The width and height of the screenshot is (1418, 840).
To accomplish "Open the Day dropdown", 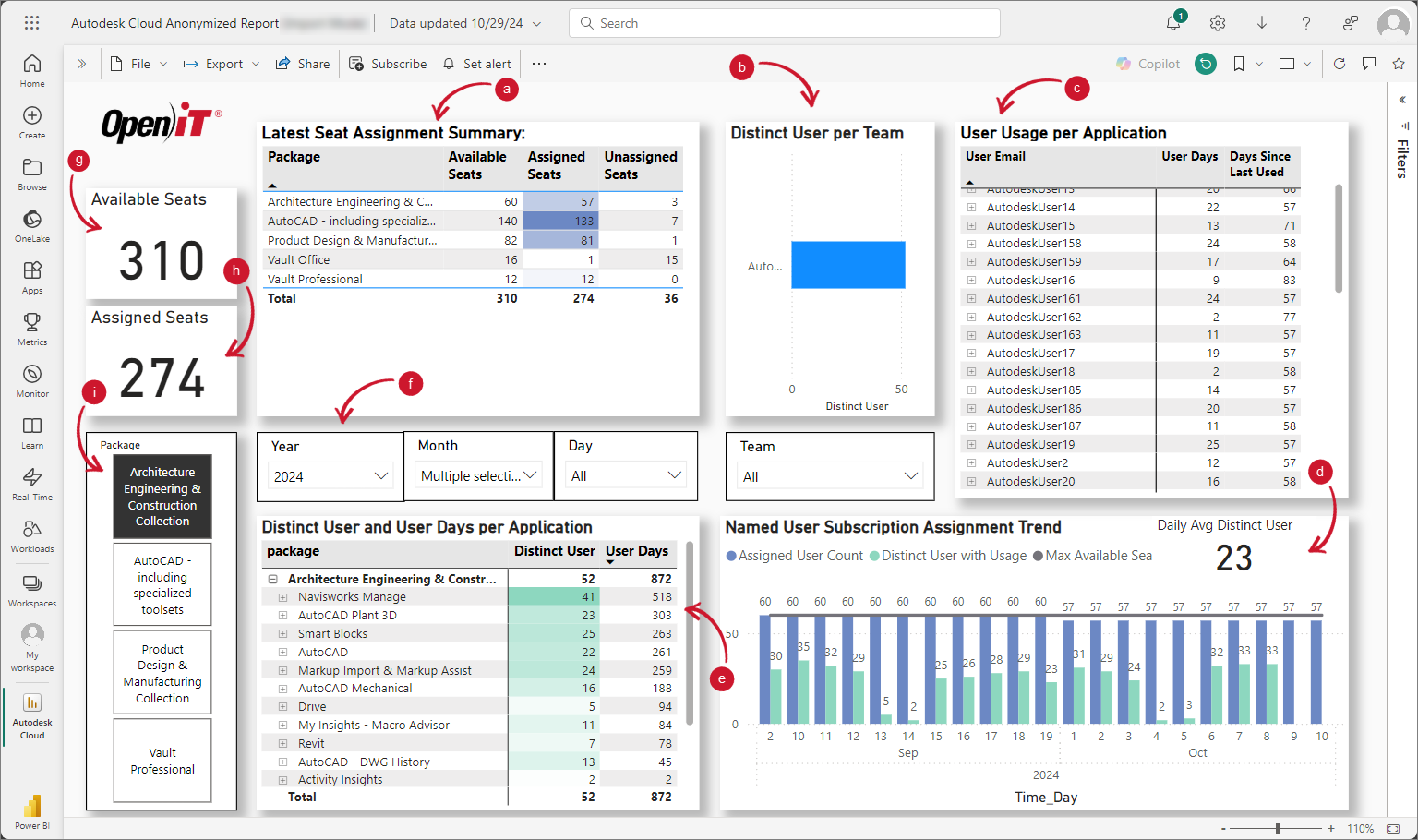I will pyautogui.click(x=626, y=475).
